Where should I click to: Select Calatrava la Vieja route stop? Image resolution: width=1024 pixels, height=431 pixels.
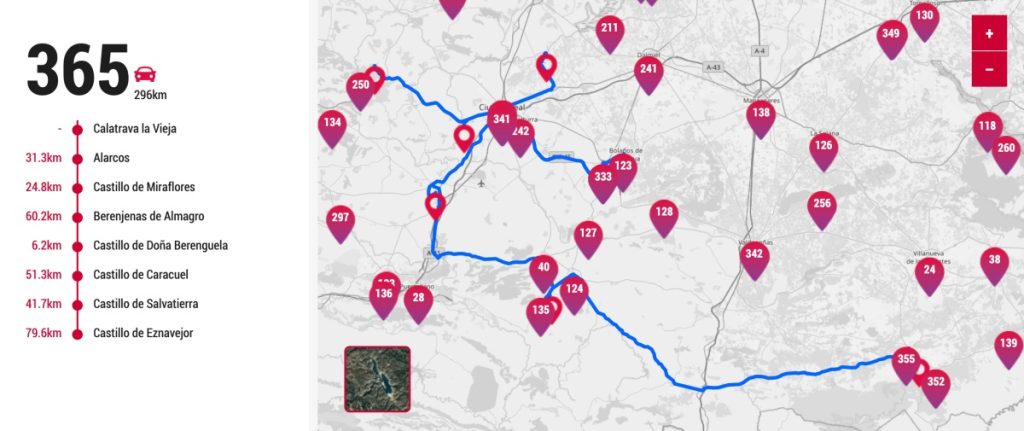point(135,129)
